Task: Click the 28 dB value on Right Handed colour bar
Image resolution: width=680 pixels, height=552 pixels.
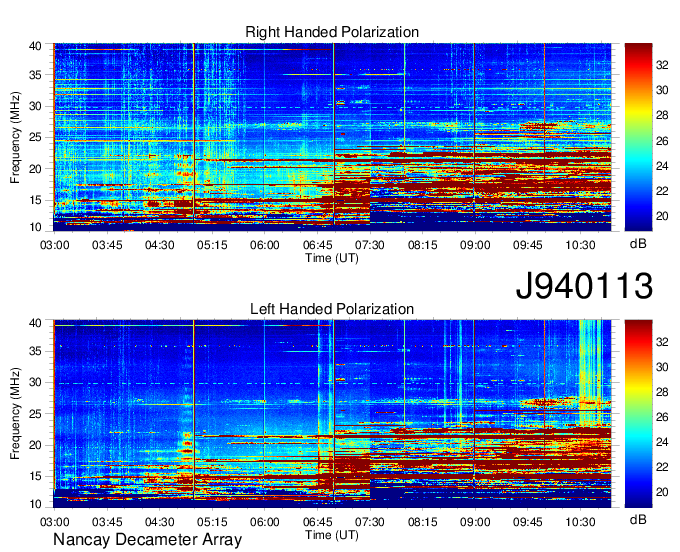Action: (x=662, y=115)
